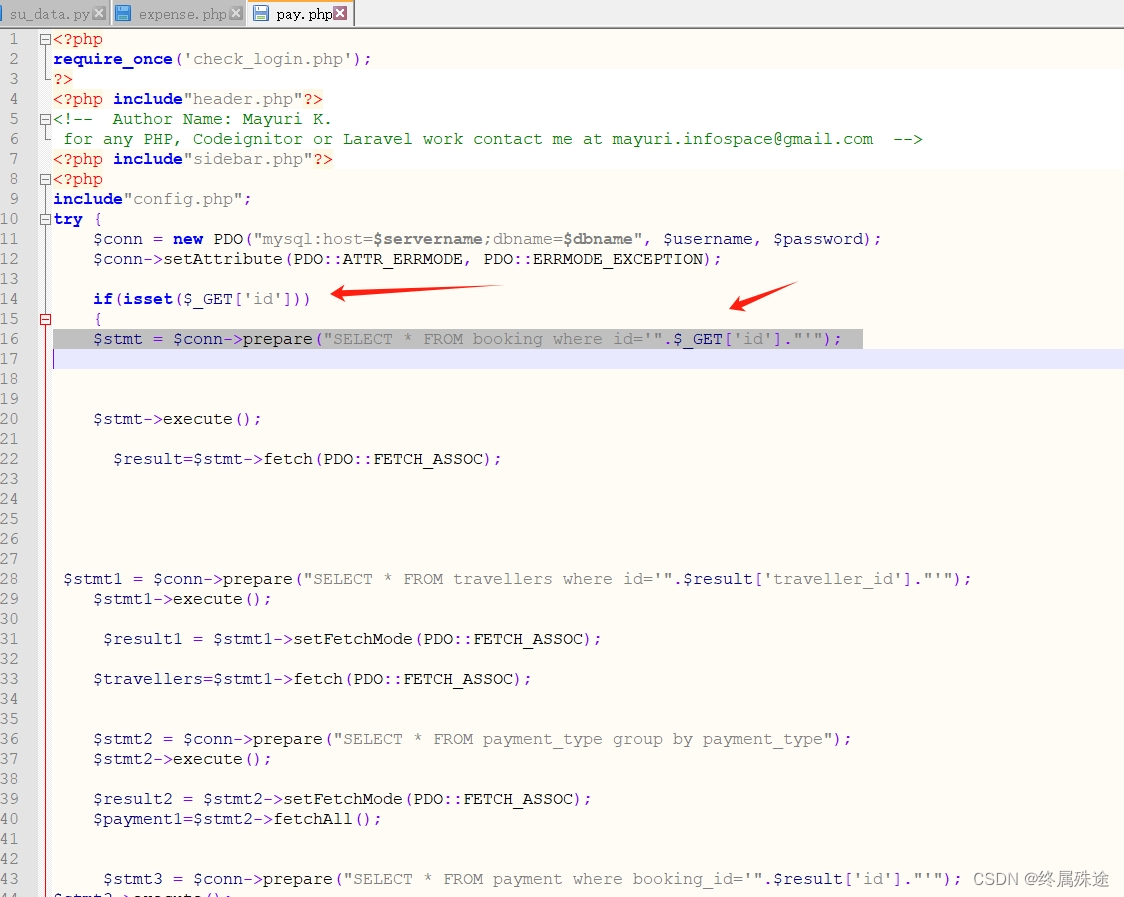Click the if(isset($_GET['id'])) statement

point(201,299)
